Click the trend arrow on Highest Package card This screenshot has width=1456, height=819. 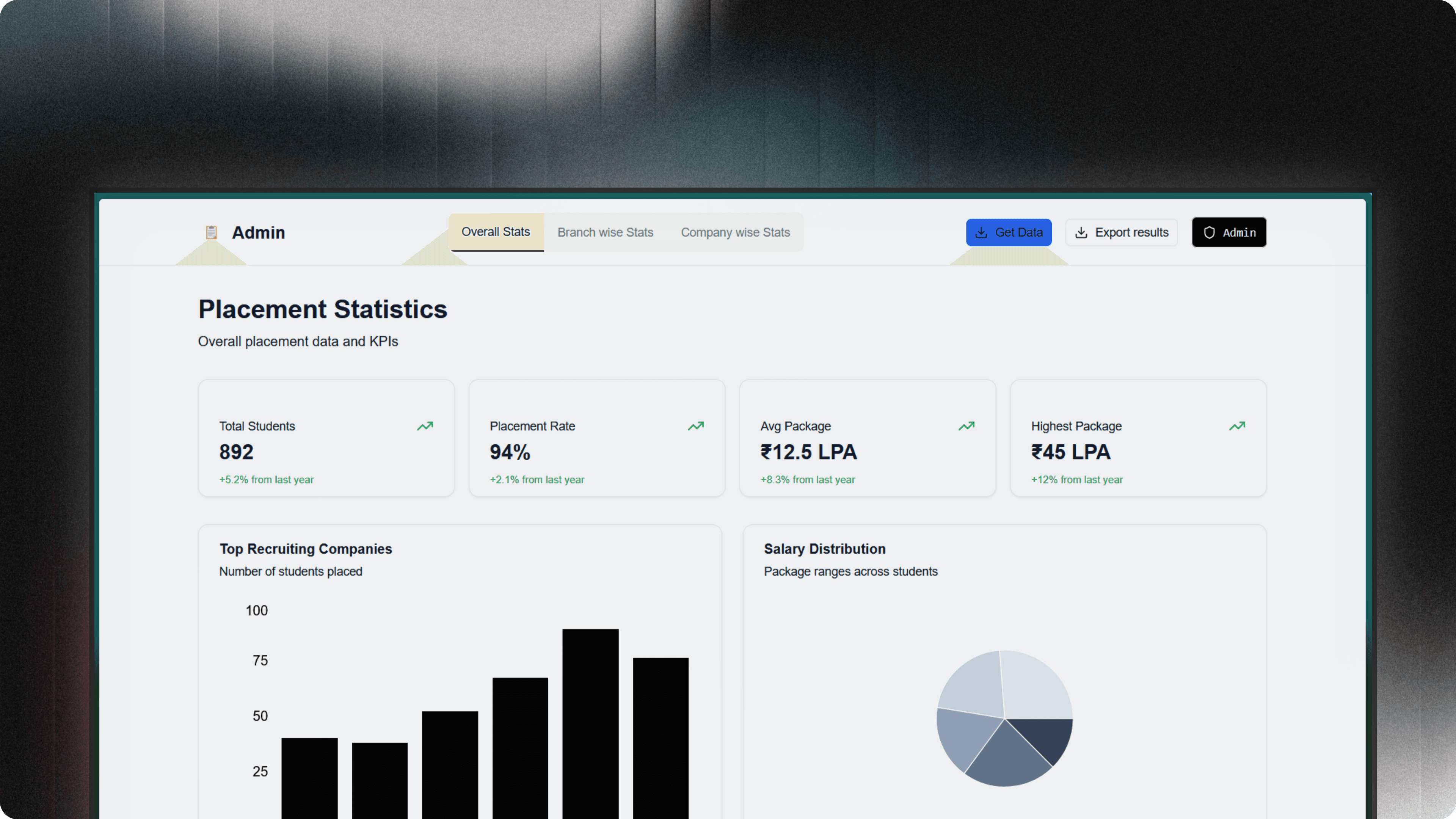[1237, 425]
